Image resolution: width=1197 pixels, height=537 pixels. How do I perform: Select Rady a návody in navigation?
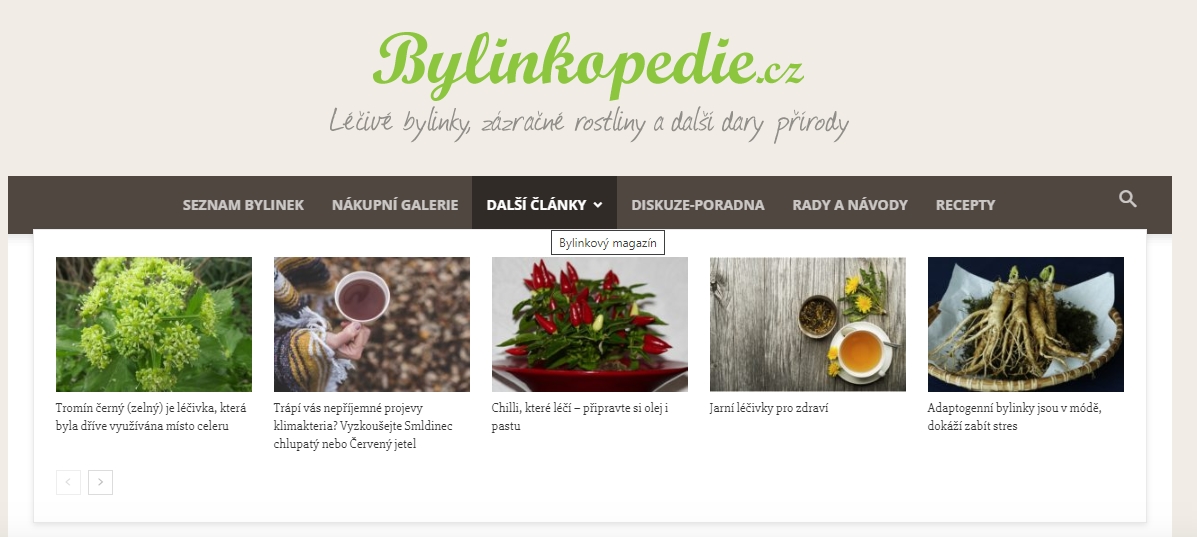(850, 205)
